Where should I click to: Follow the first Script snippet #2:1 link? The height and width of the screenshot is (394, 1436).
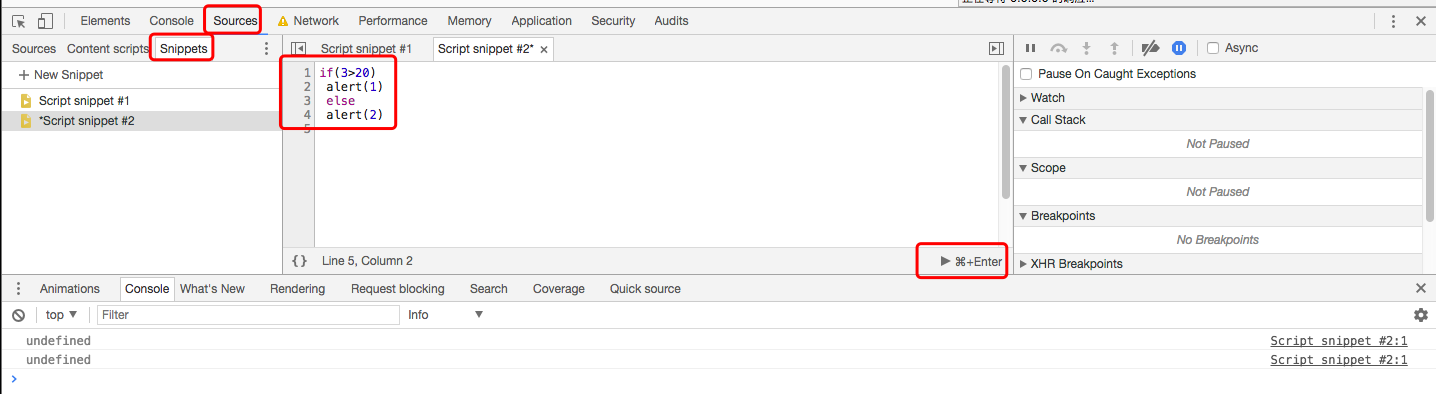1338,341
